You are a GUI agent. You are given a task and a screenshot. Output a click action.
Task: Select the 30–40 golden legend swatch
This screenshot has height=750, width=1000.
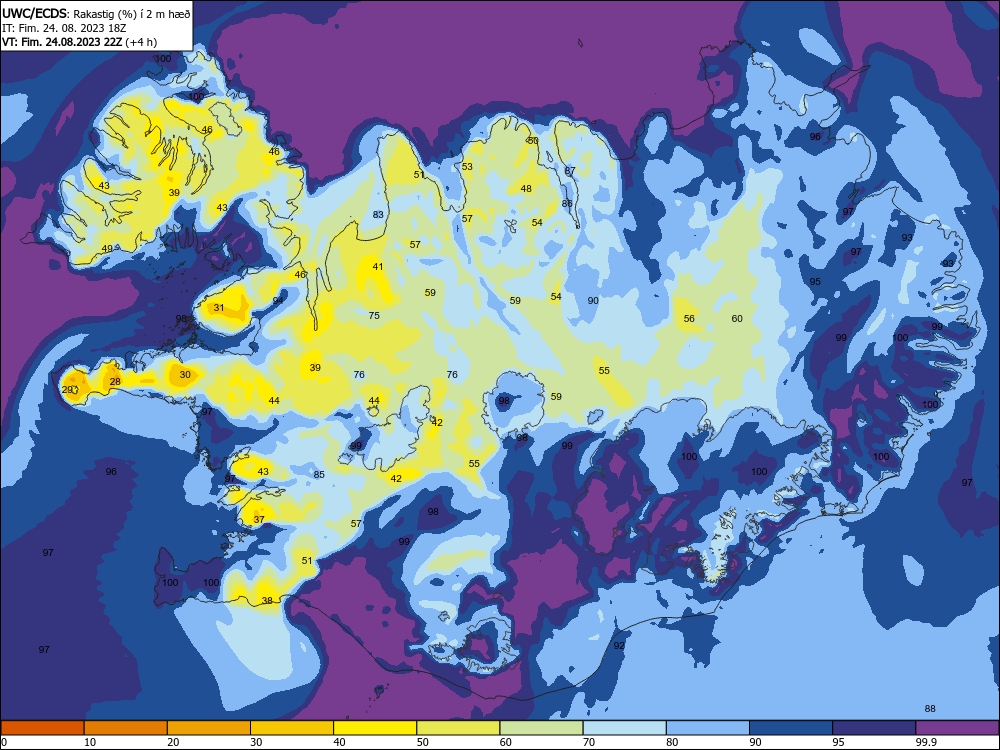coord(292,728)
